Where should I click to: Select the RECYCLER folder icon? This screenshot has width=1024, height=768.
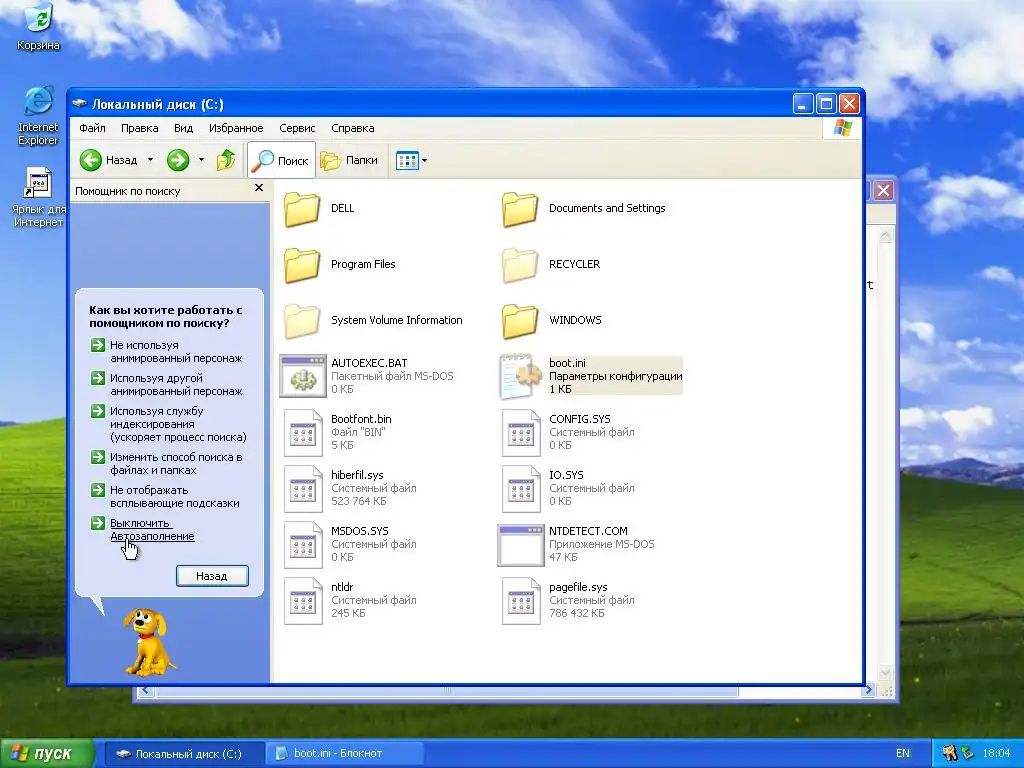tap(520, 264)
